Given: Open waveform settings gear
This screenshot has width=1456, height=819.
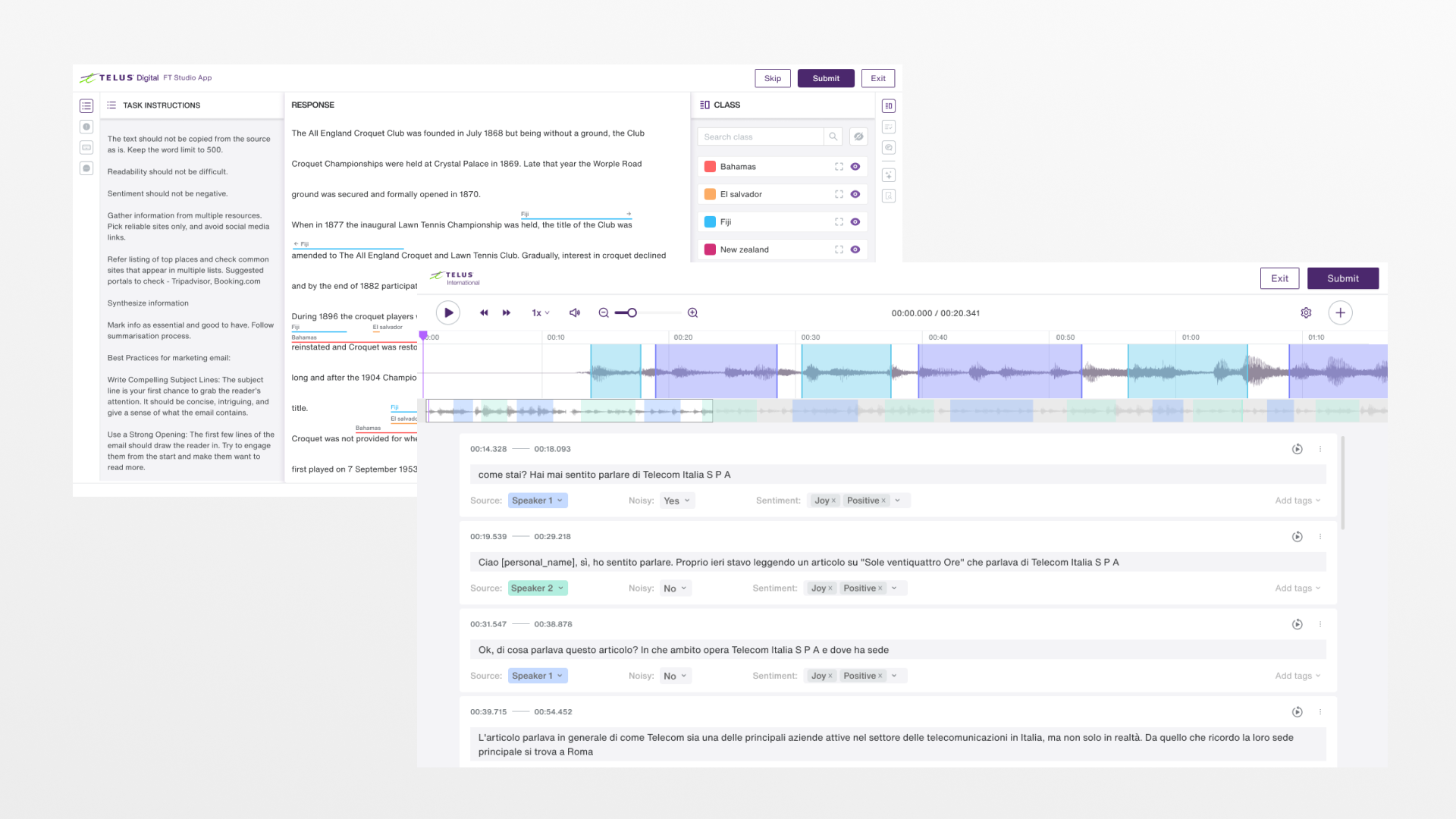Looking at the screenshot, I should 1306,312.
